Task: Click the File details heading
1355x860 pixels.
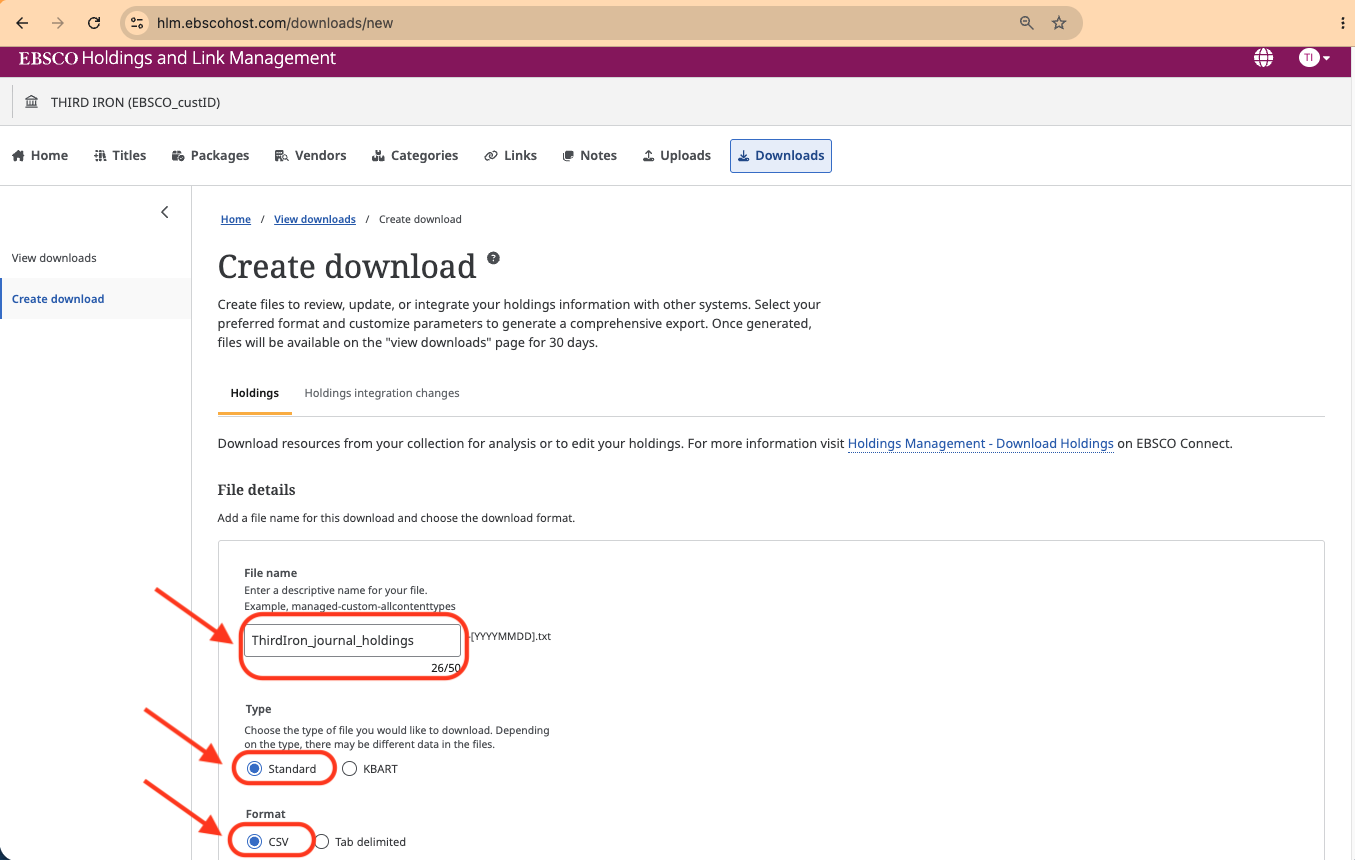Action: pyautogui.click(x=256, y=490)
